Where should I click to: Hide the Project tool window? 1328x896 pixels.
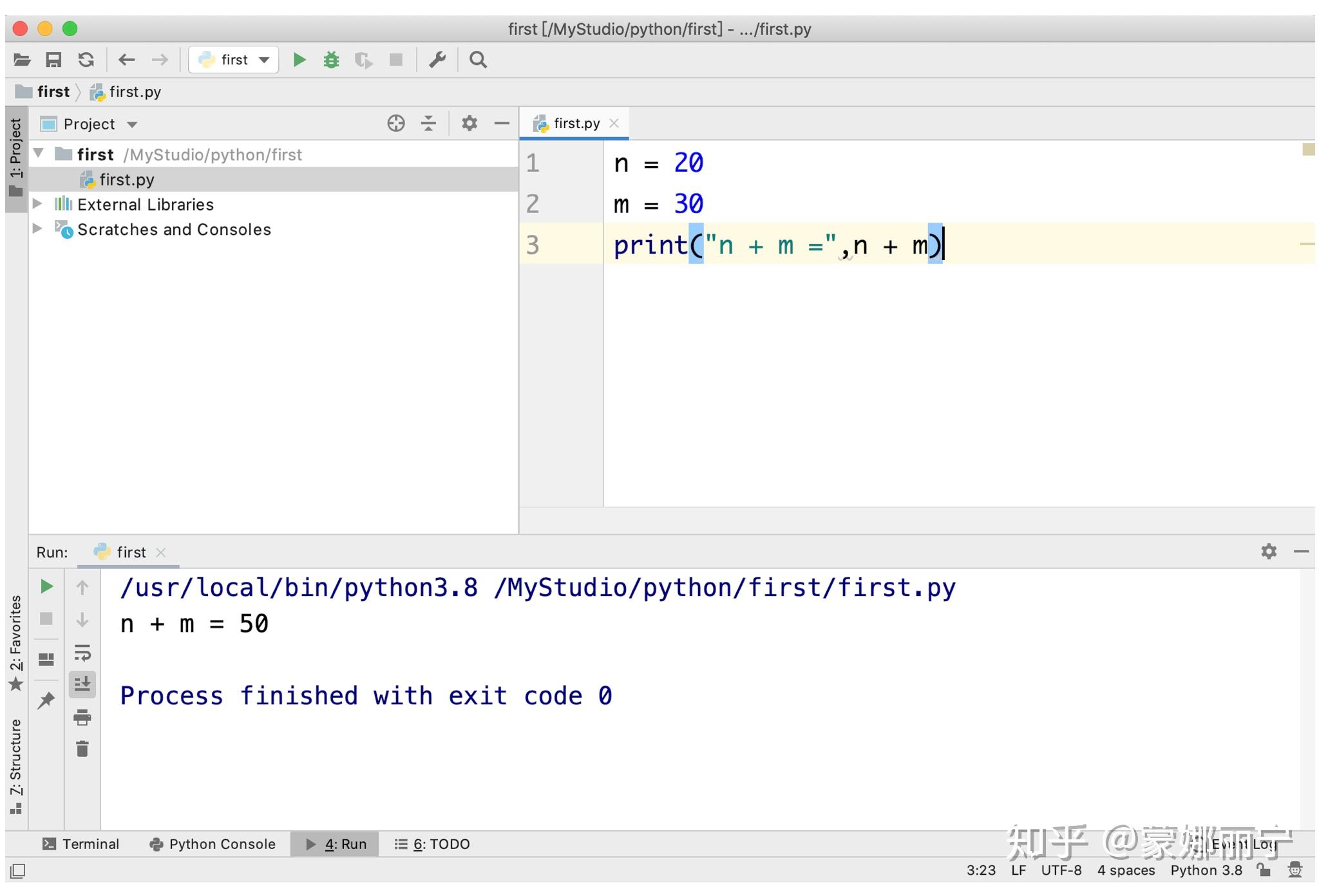tap(502, 123)
